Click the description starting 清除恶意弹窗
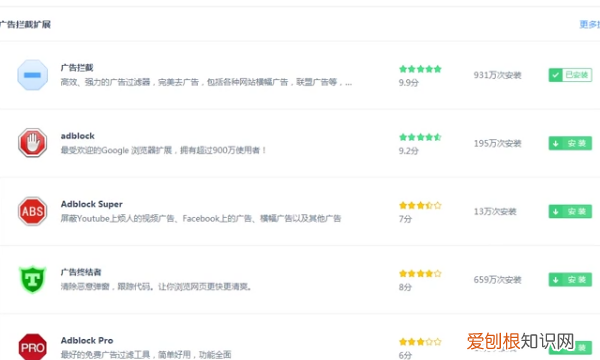Viewport: 600px width, 360px height. (156, 287)
